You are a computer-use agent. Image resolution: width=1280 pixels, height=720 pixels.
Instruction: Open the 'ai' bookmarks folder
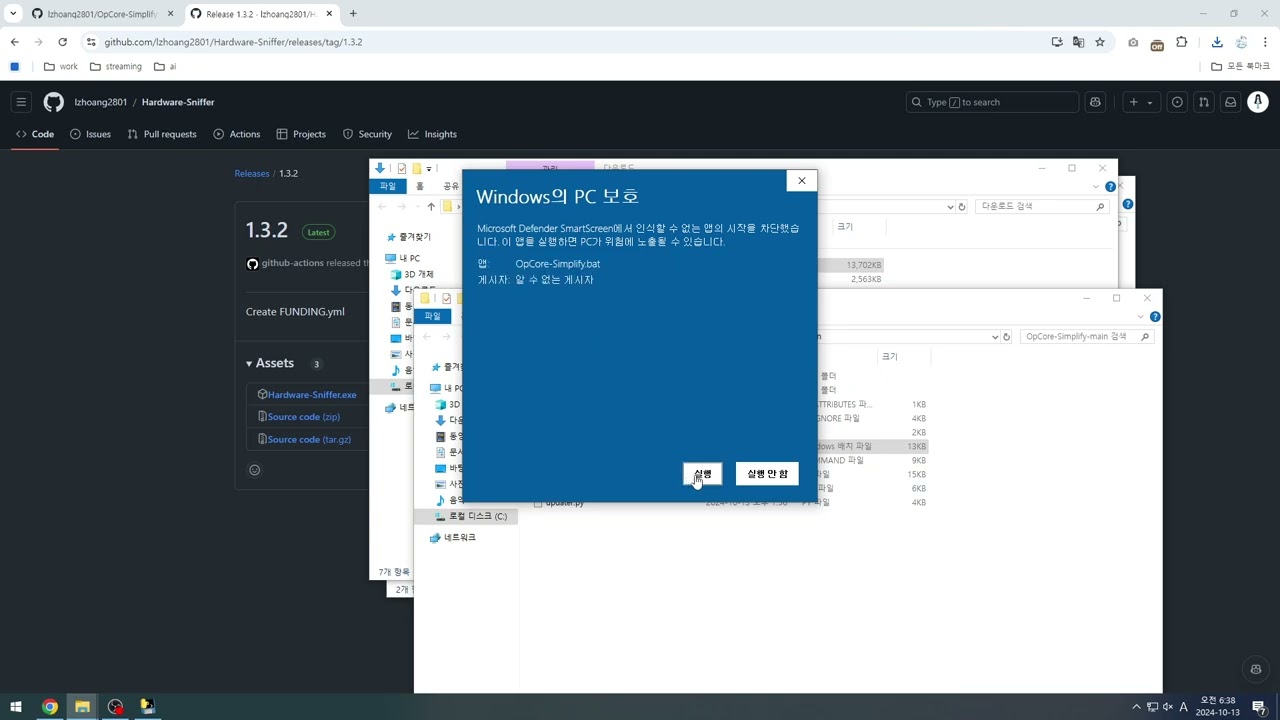165,67
